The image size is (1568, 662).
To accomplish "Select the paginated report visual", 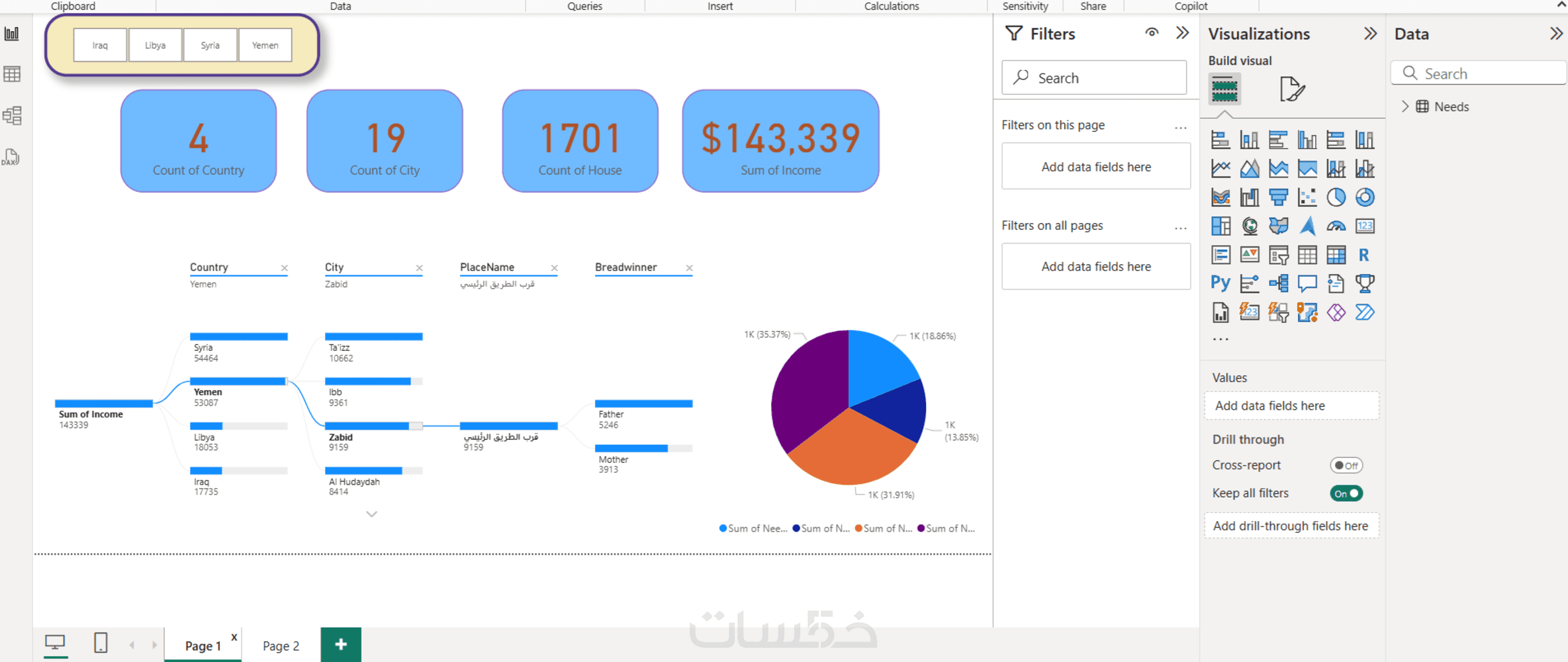I will [x=1221, y=312].
